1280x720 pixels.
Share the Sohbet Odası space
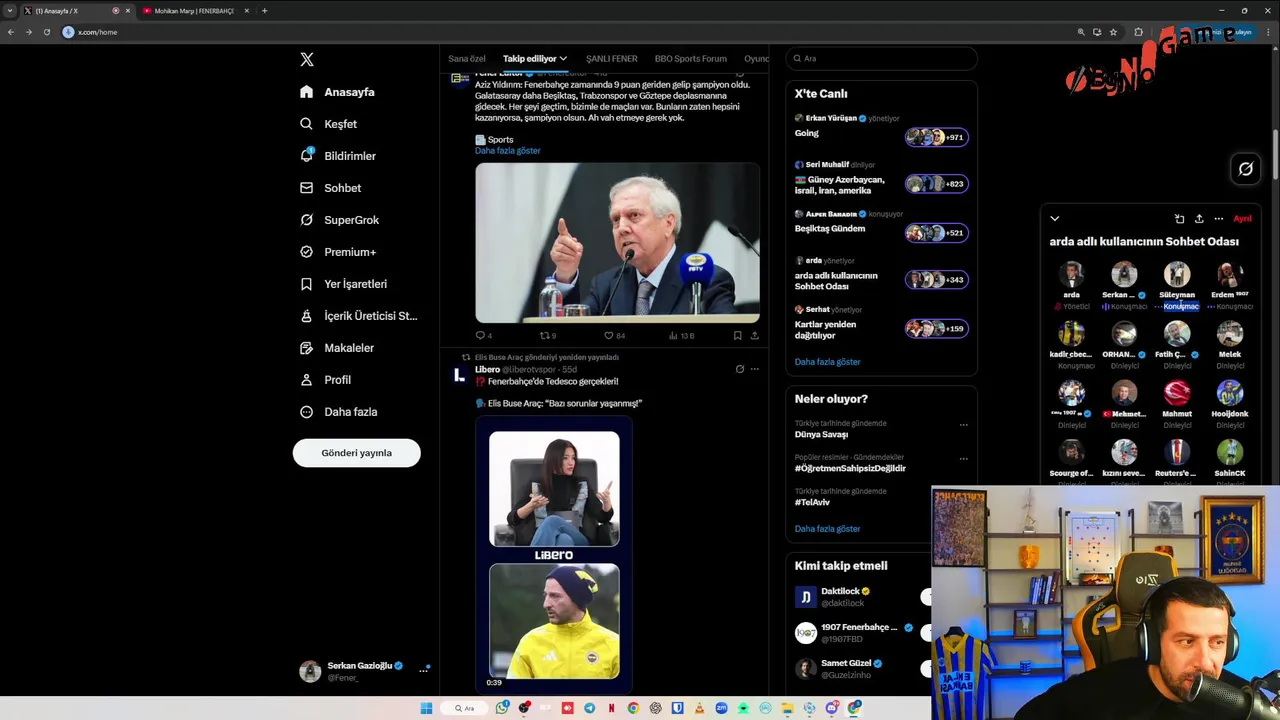tap(1199, 219)
